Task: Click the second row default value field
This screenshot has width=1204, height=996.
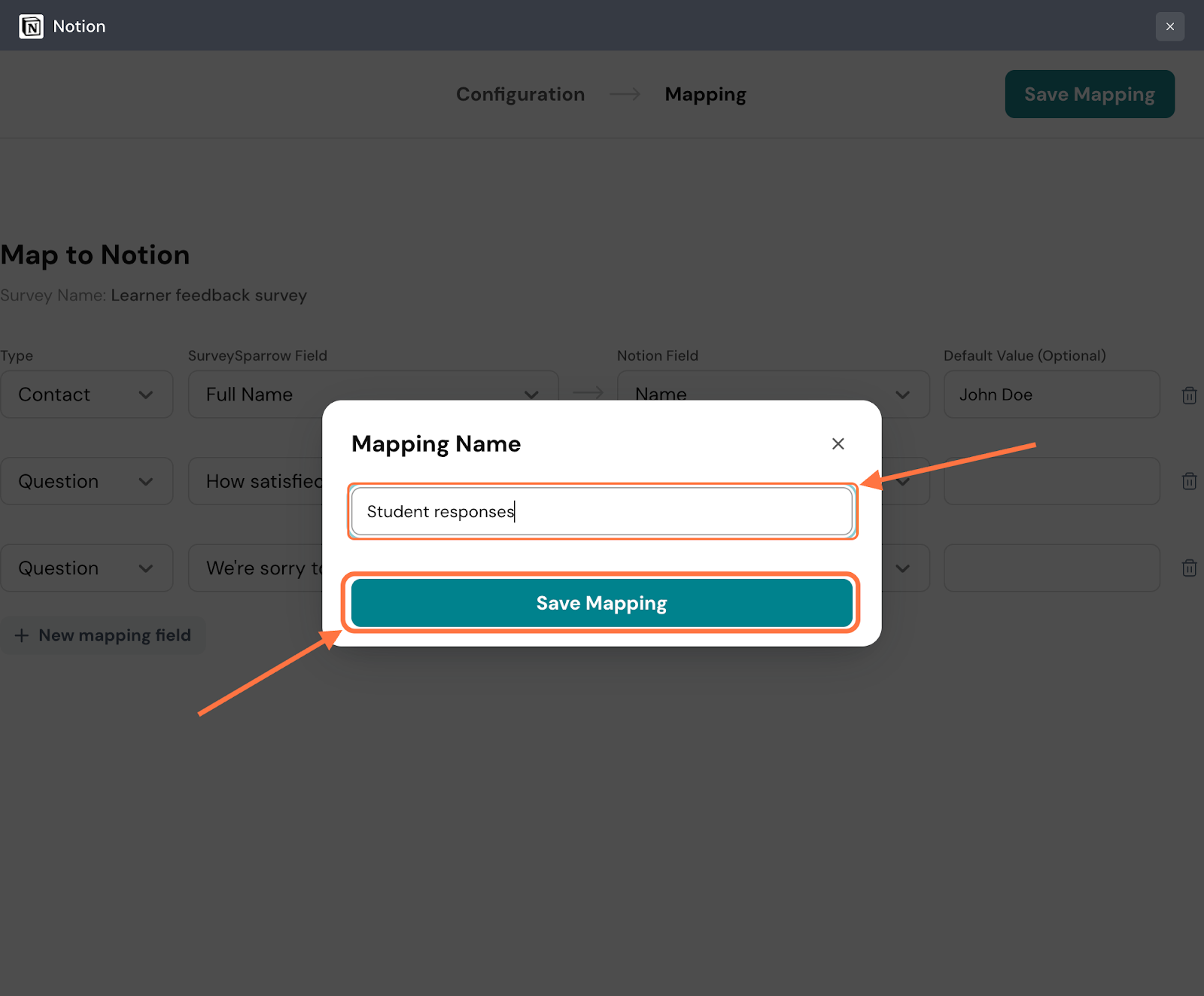Action: click(1051, 481)
